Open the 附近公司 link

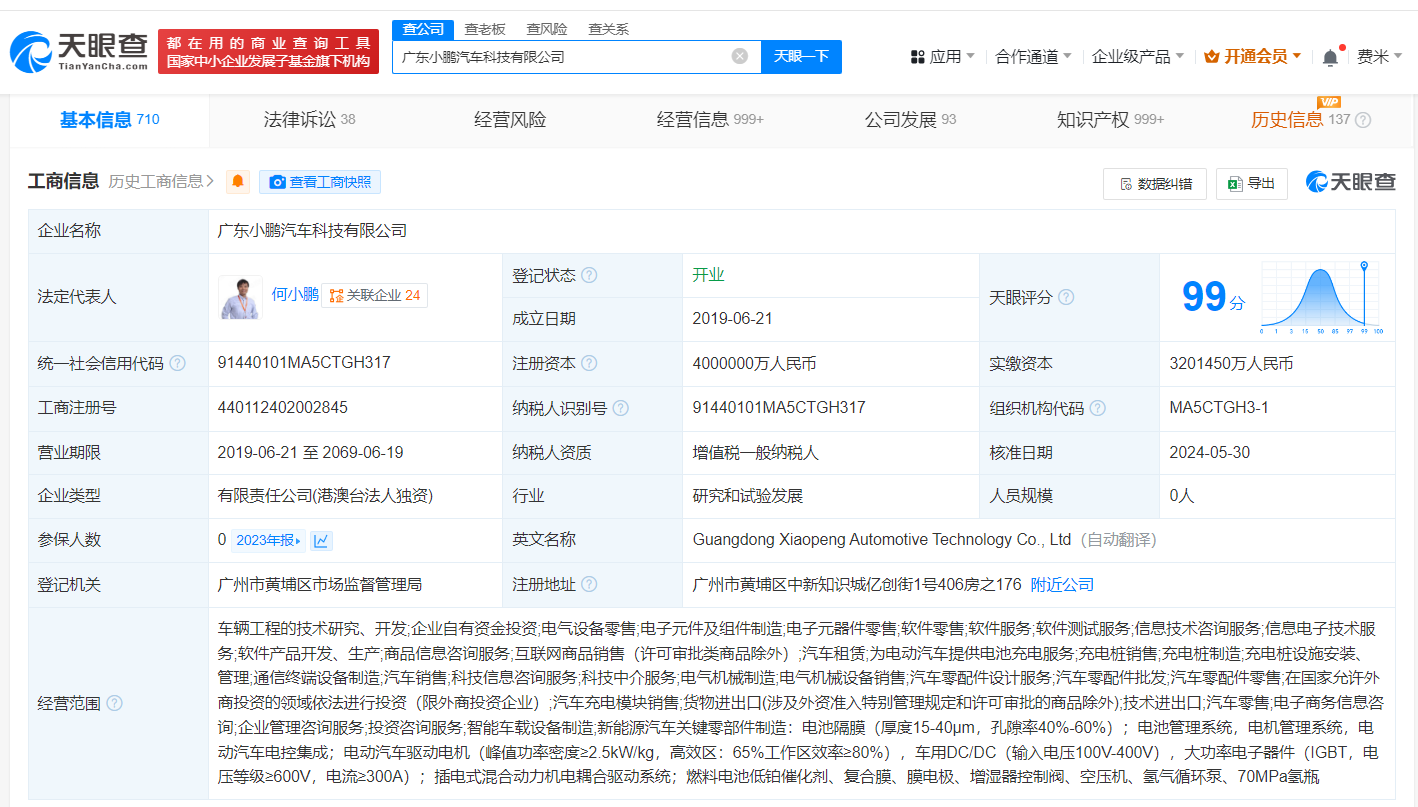pos(1064,584)
